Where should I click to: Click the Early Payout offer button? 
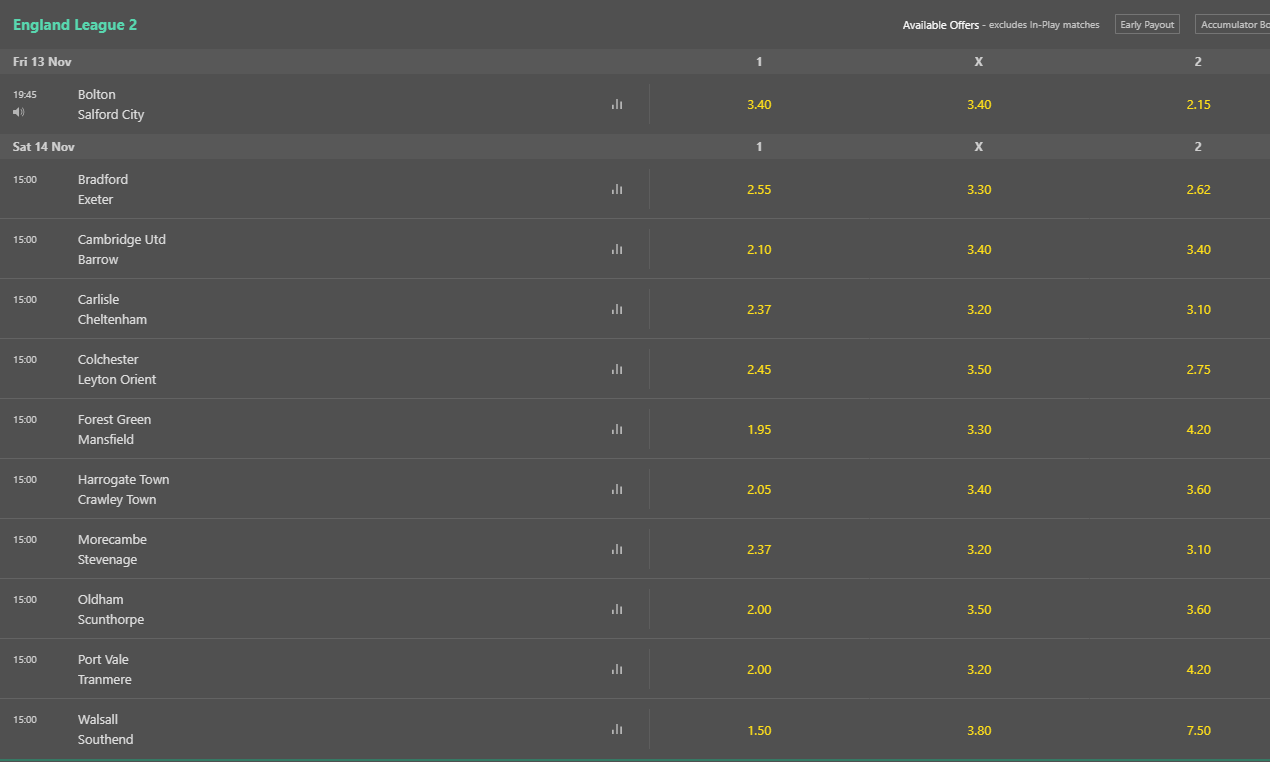pos(1147,24)
